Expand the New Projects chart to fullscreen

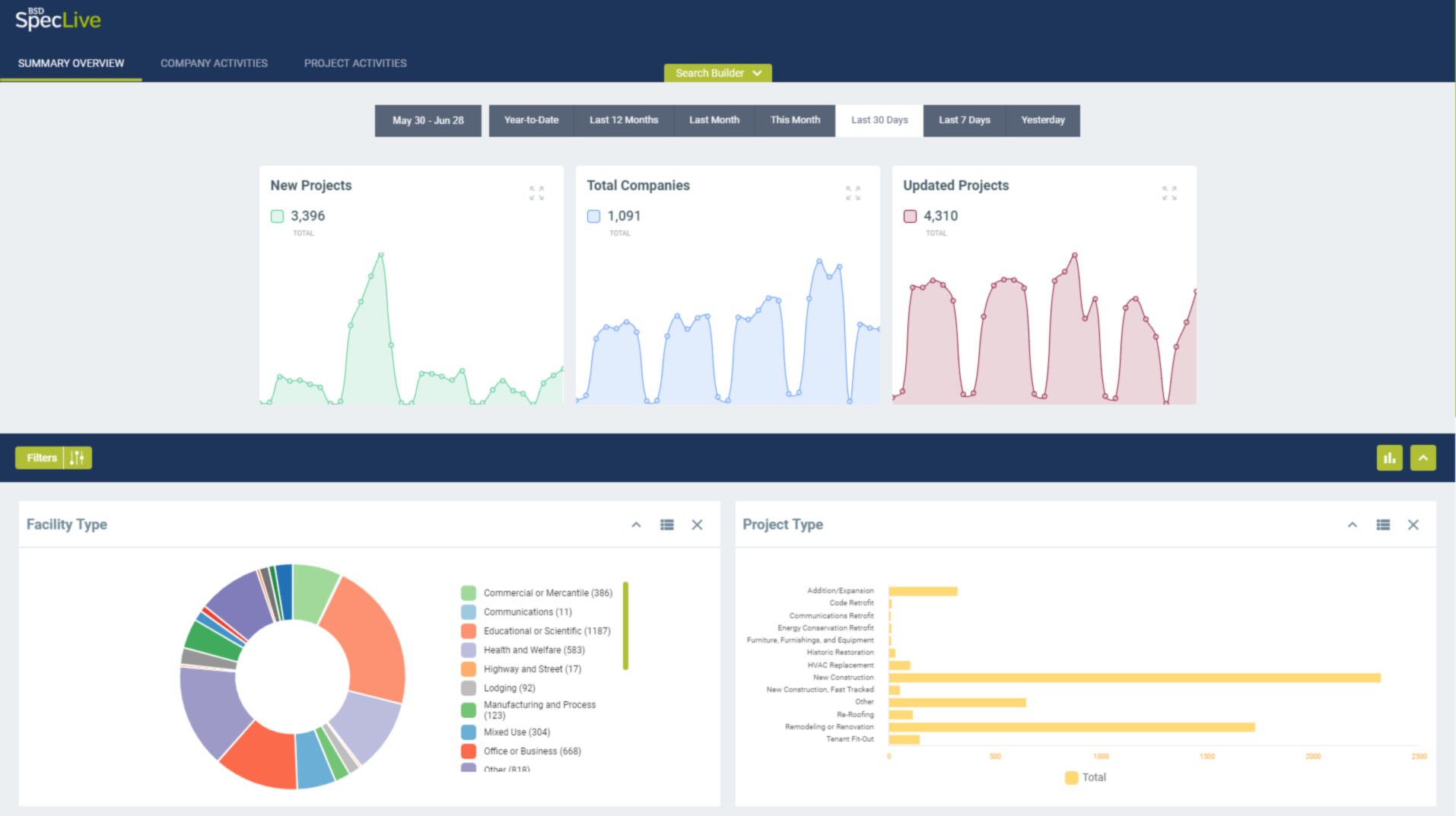click(536, 193)
